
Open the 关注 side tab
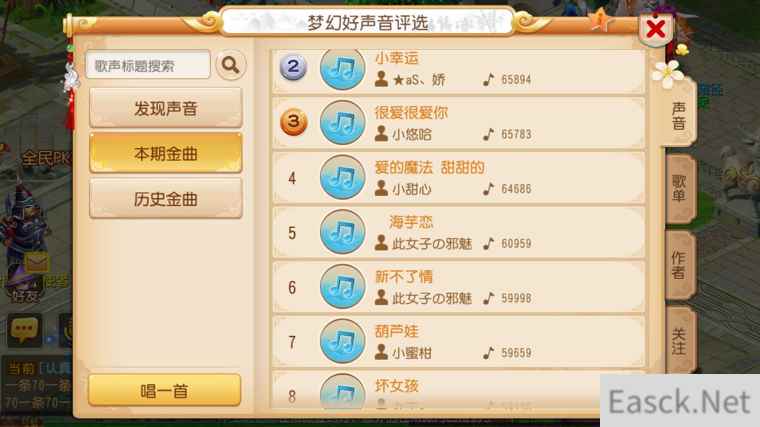680,341
